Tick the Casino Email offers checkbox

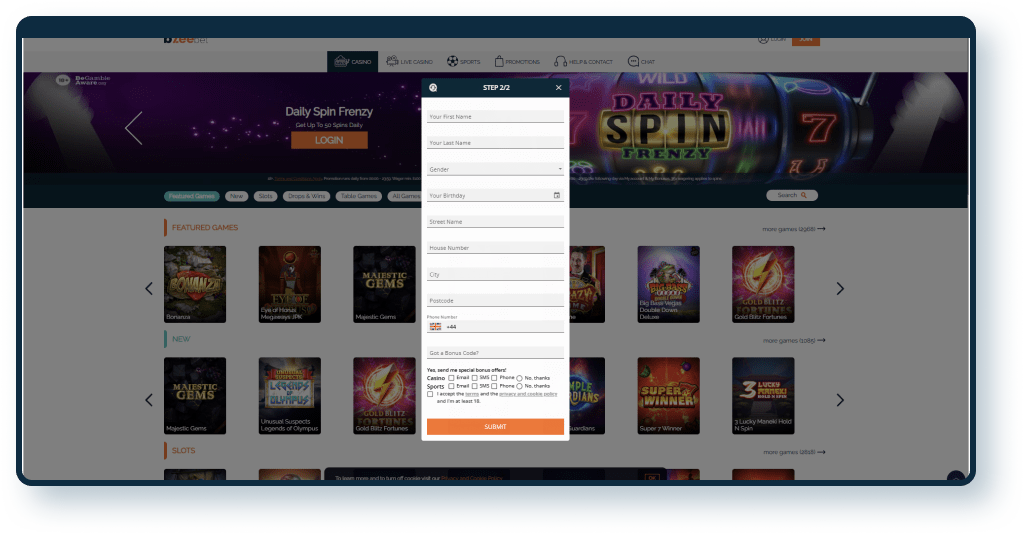click(x=452, y=378)
